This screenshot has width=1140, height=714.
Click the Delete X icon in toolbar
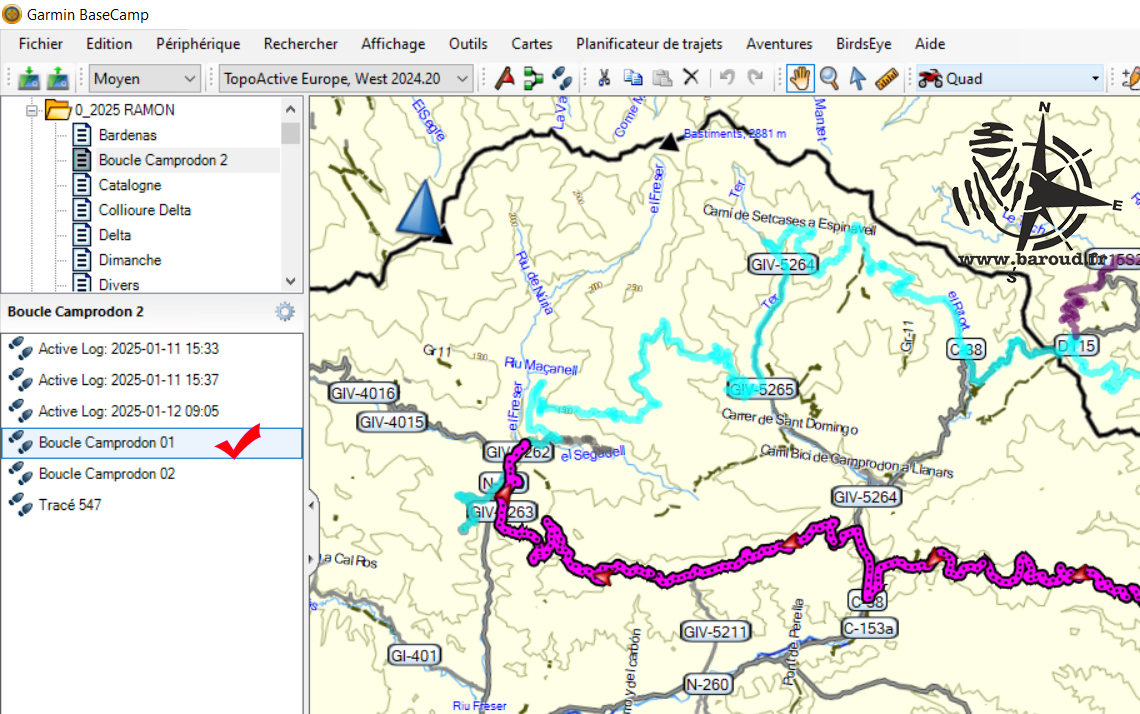click(691, 79)
